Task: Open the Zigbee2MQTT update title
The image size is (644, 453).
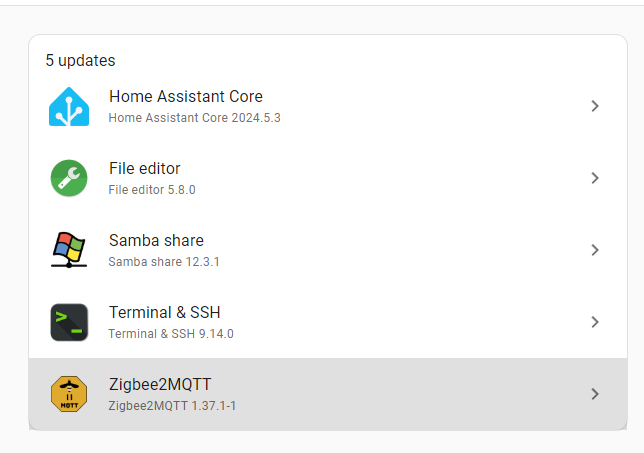Action: tap(160, 385)
